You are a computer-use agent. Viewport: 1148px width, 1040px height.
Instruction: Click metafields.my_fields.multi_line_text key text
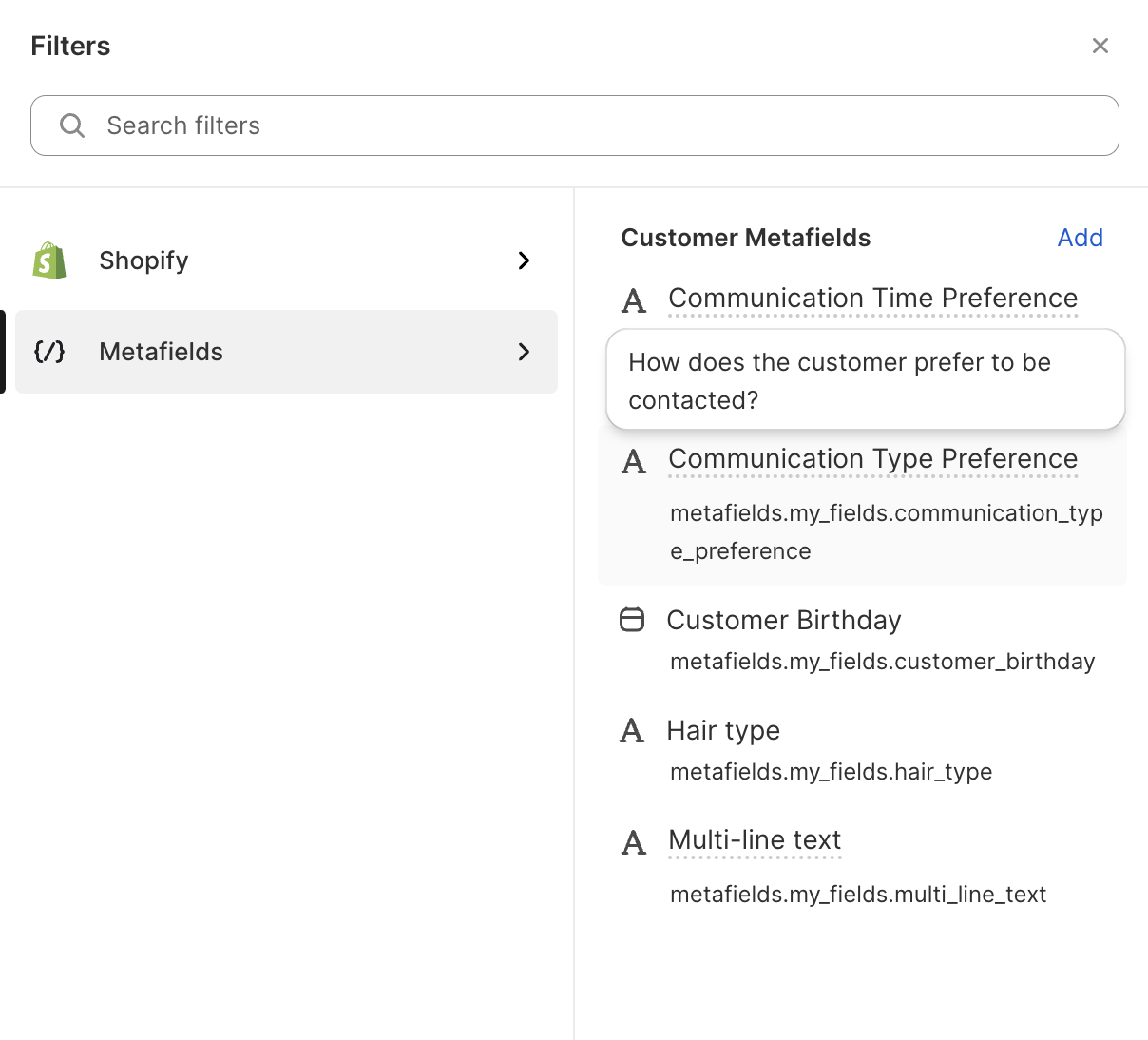(858, 895)
